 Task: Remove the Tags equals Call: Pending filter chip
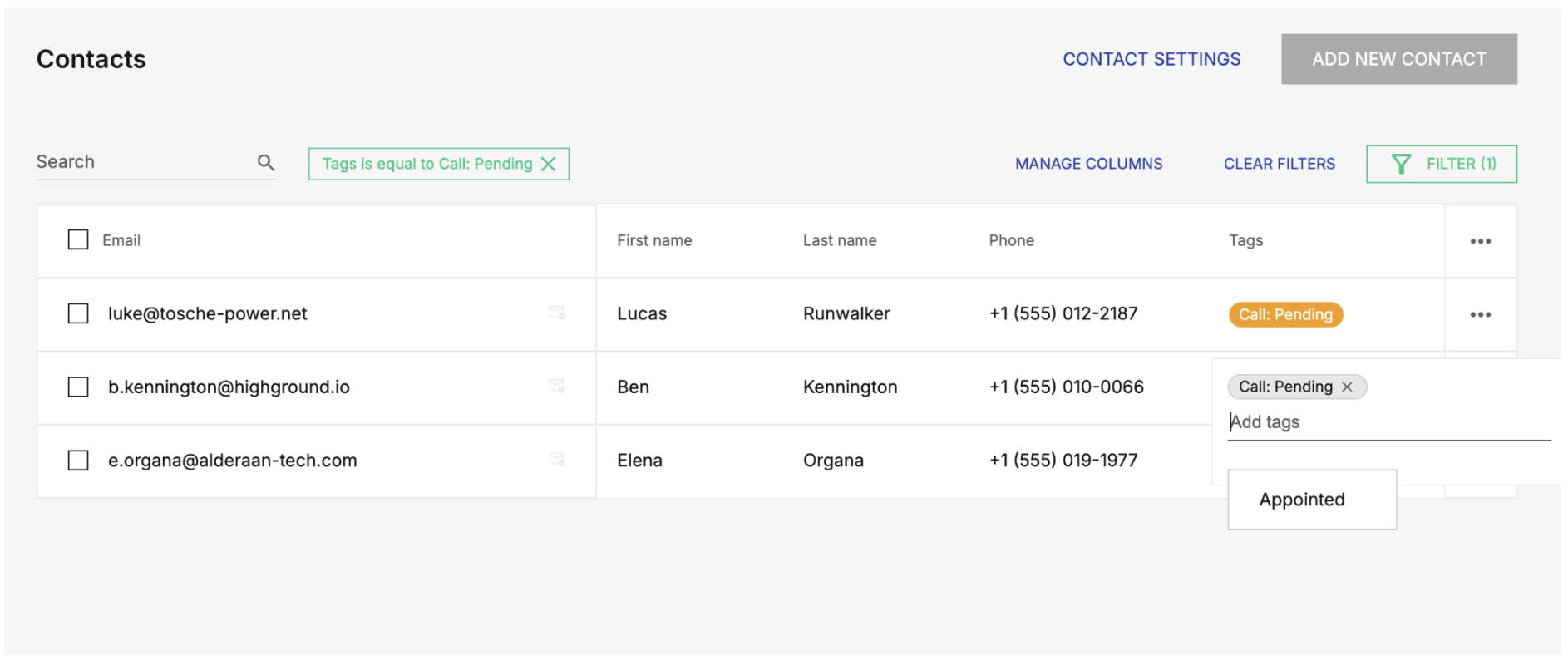[549, 165]
